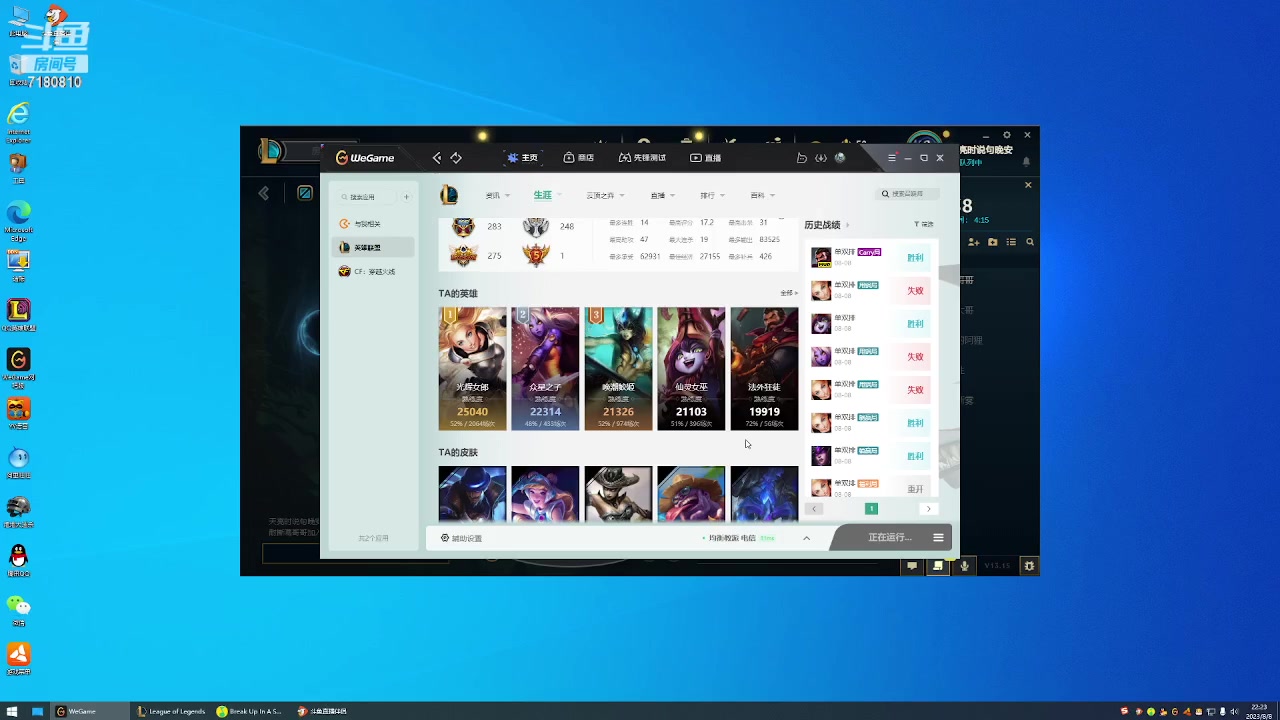Open the 全部 link for TA的英雄
1280x720 pixels.
(789, 293)
